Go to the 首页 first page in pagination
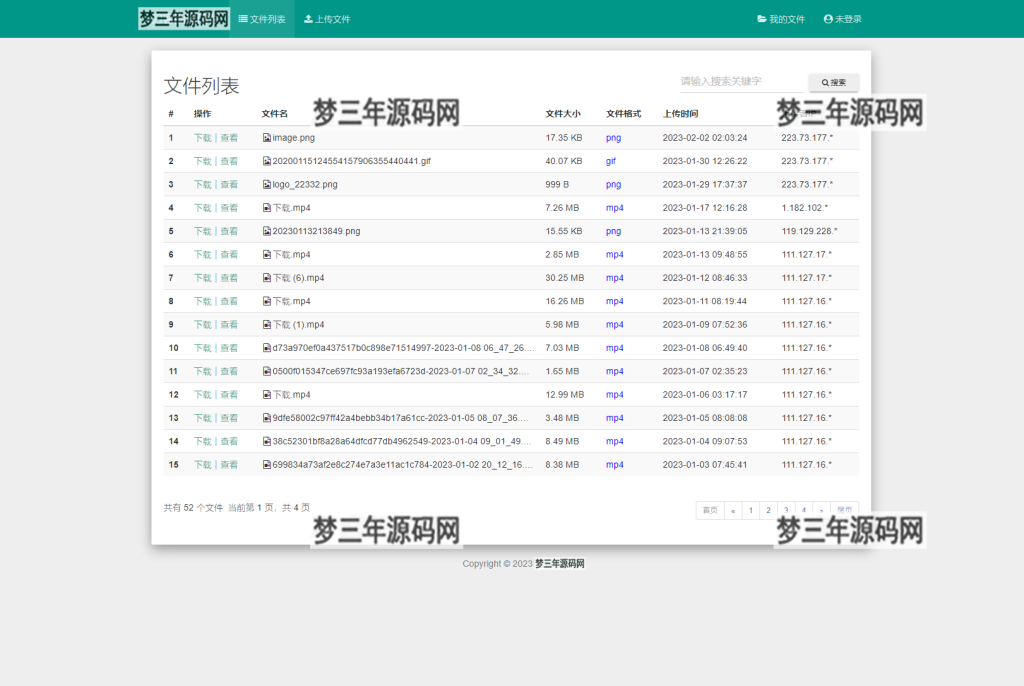Screen dimensions: 1024x686 point(710,510)
